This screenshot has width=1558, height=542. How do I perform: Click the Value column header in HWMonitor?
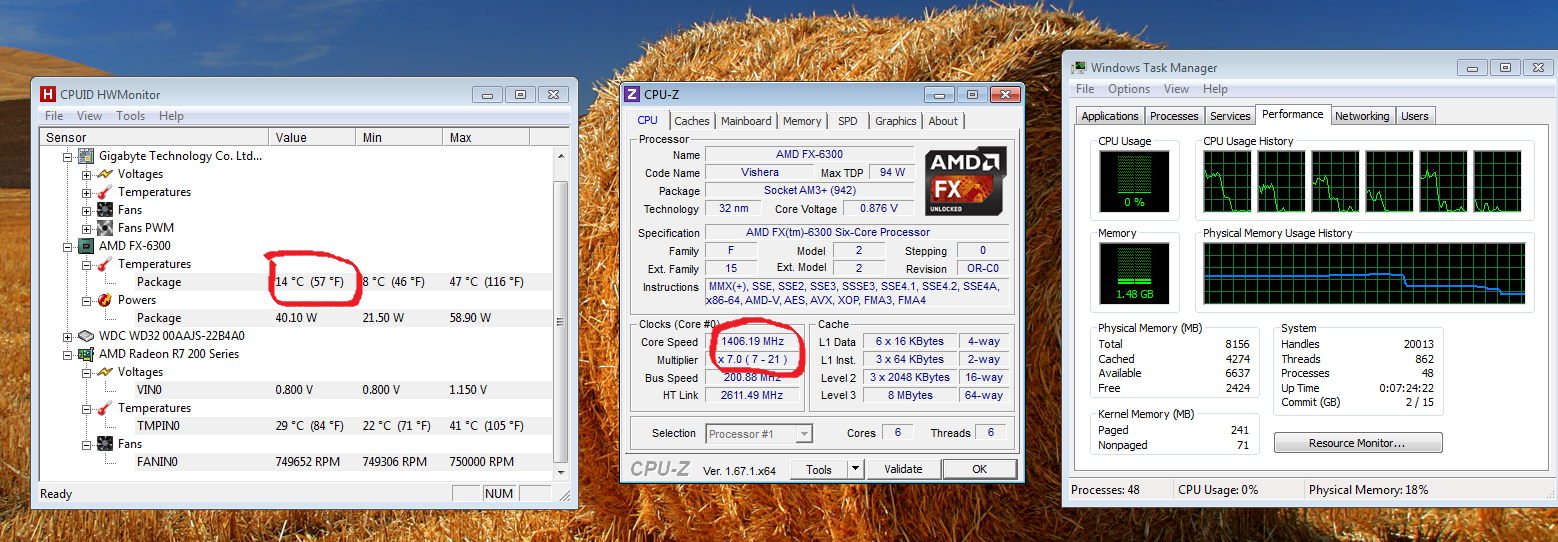click(313, 137)
